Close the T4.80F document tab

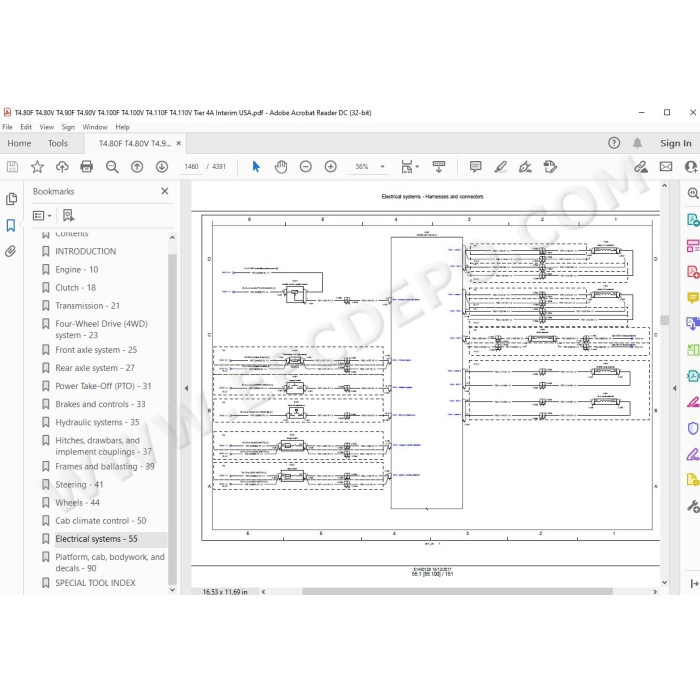pos(179,144)
